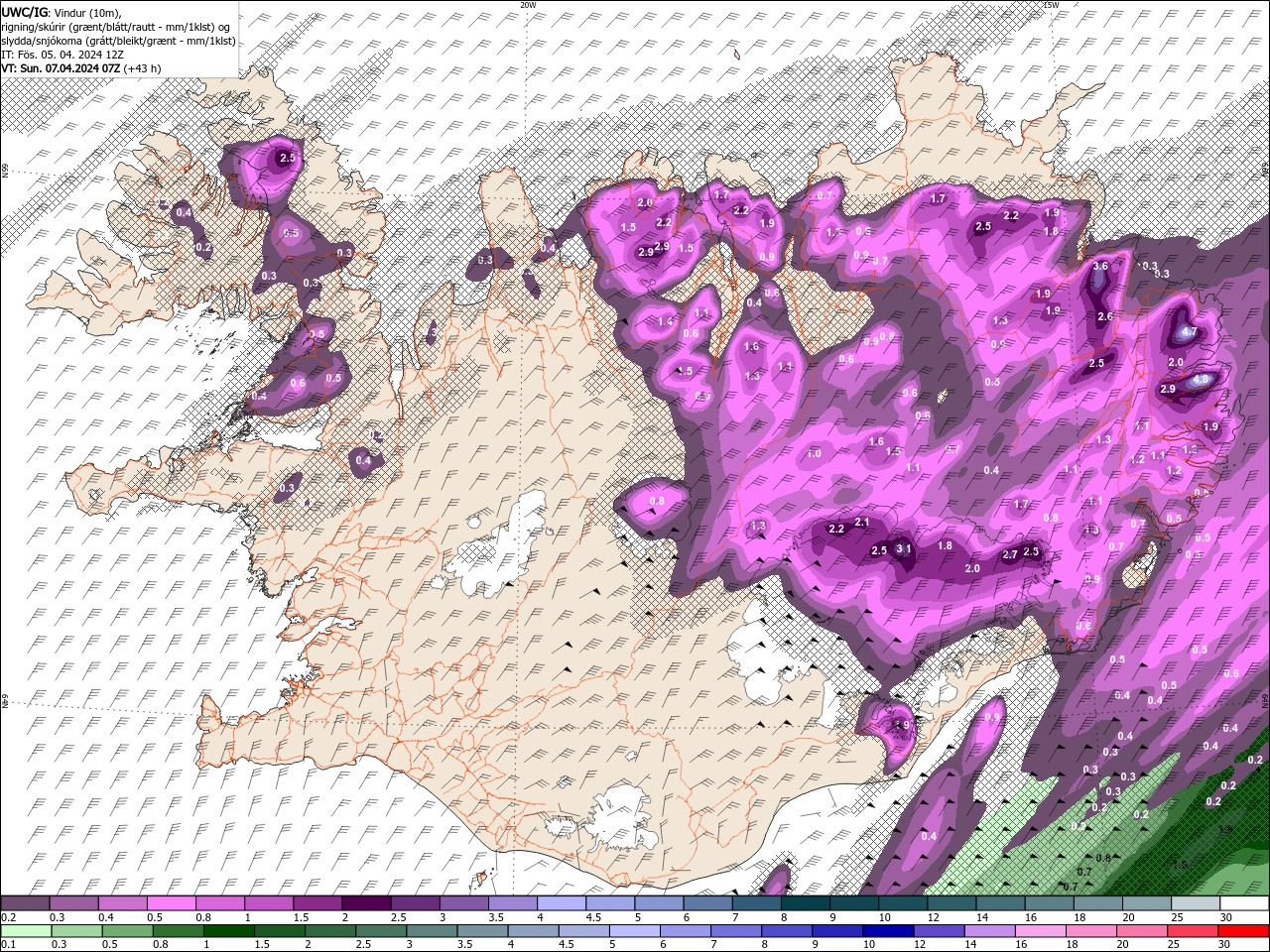Click the '0.1' label in the bottom legend row
This screenshot has width=1270, height=952.
[x=9, y=944]
